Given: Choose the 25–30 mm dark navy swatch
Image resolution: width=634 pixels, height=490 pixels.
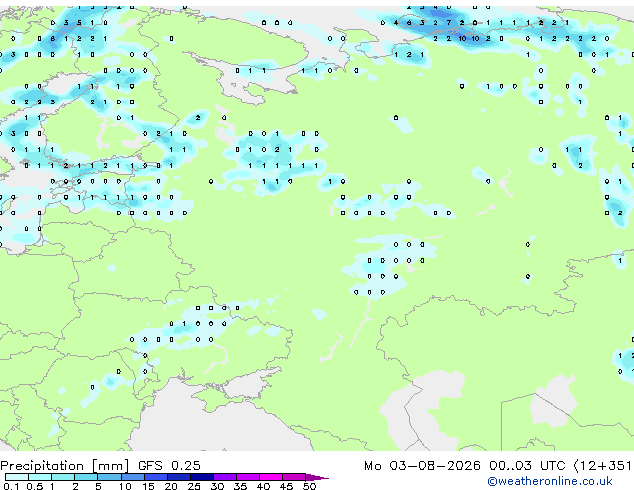Looking at the screenshot, I should click(201, 477).
